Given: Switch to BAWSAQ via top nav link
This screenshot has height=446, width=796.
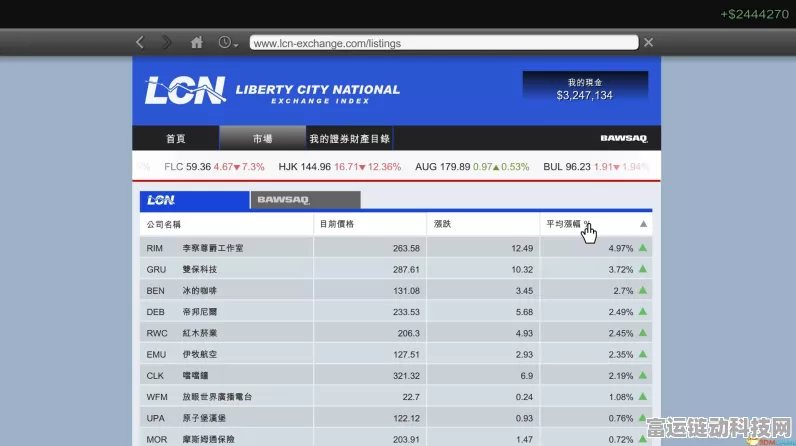Looking at the screenshot, I should (x=623, y=139).
